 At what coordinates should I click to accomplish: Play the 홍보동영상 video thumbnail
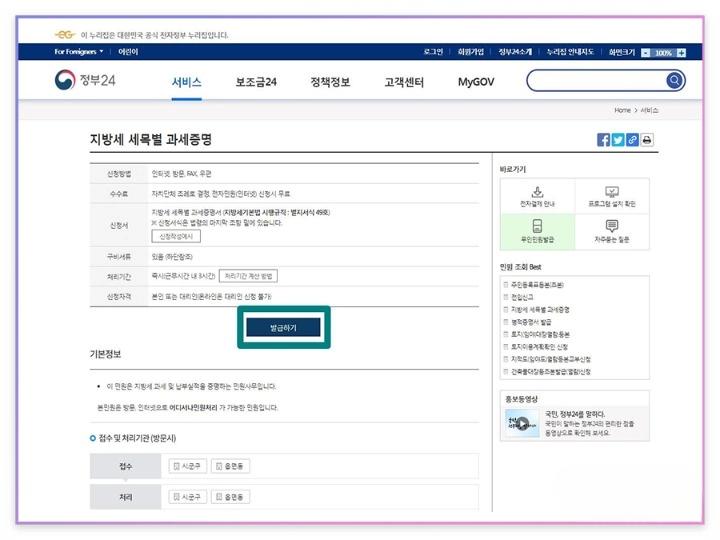[522, 423]
